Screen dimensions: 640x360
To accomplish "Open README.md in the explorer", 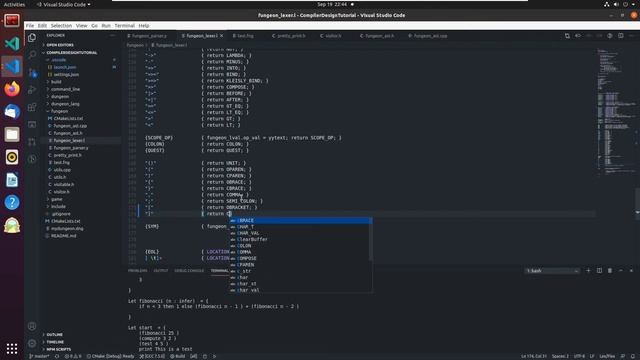I will (x=63, y=236).
